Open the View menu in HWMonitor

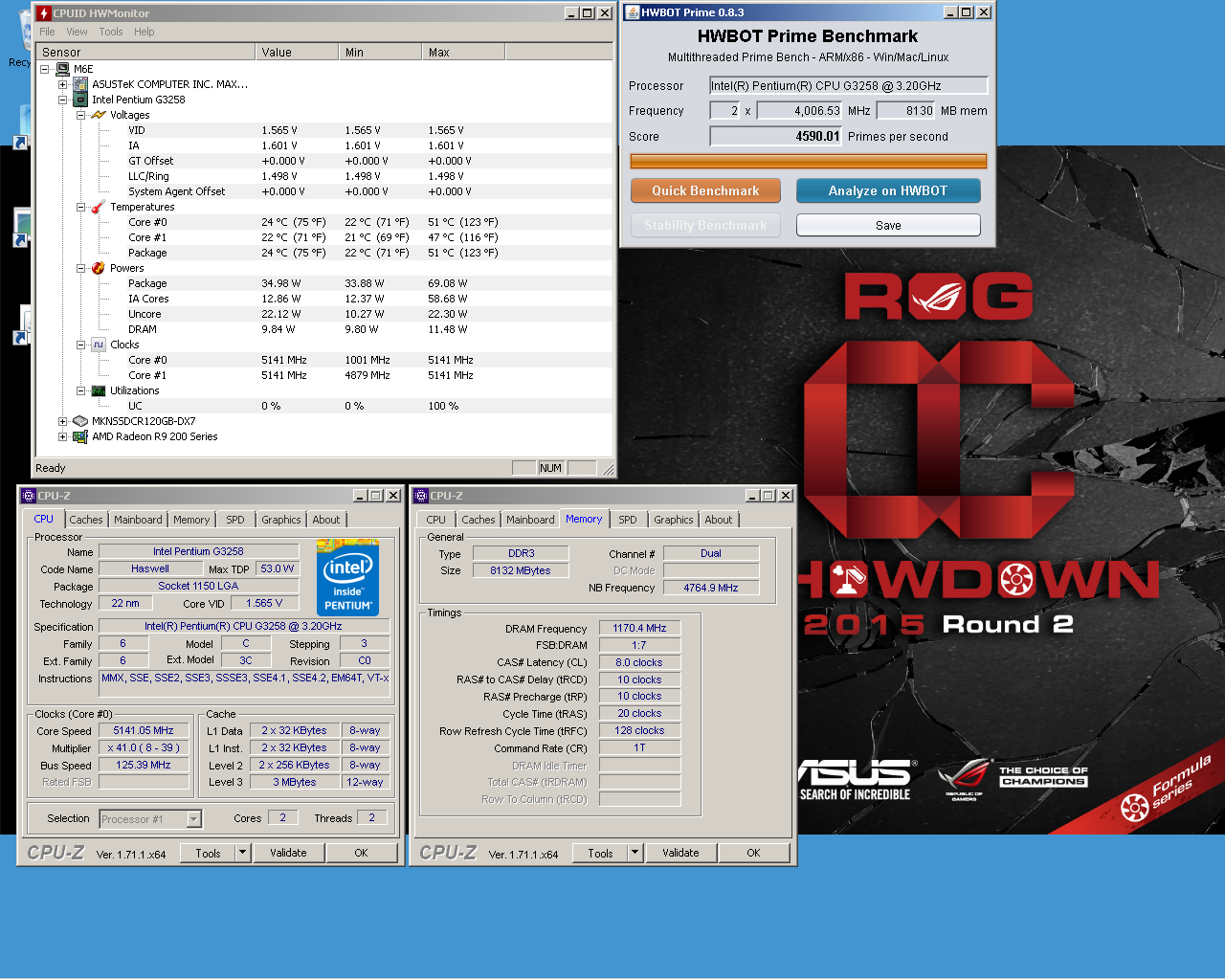[x=77, y=32]
